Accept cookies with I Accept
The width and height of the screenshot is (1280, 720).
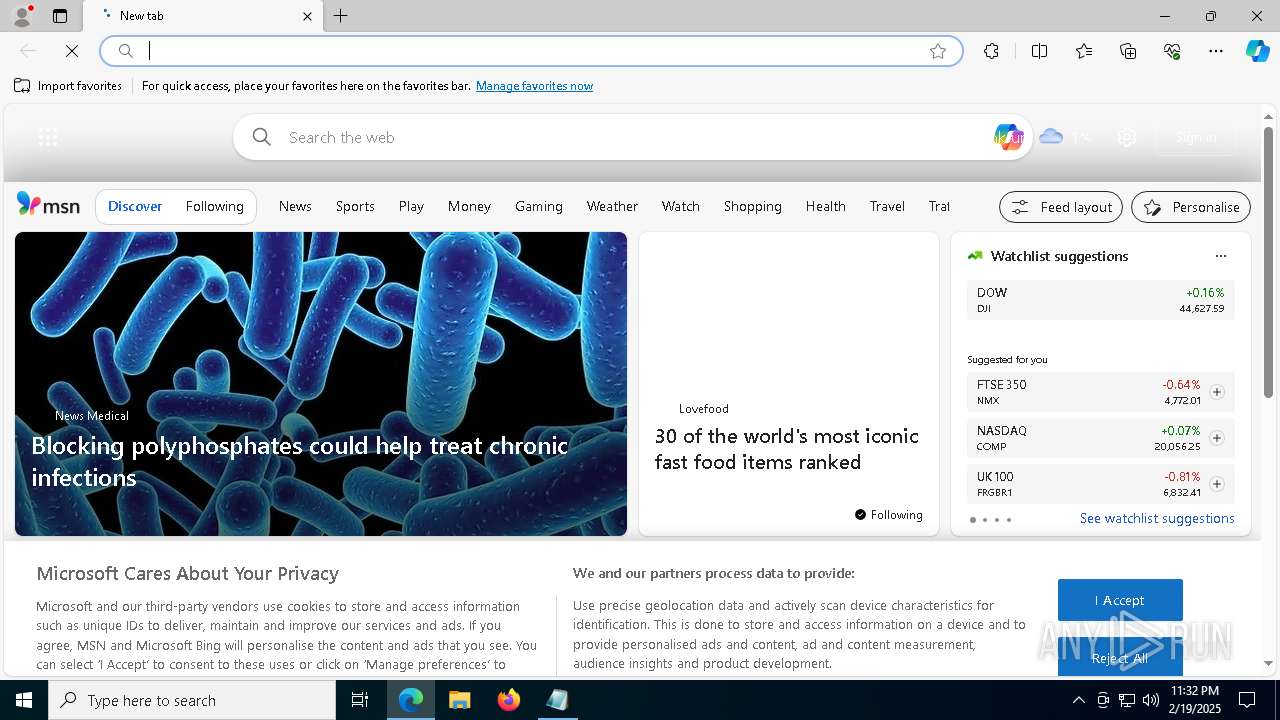1120,600
